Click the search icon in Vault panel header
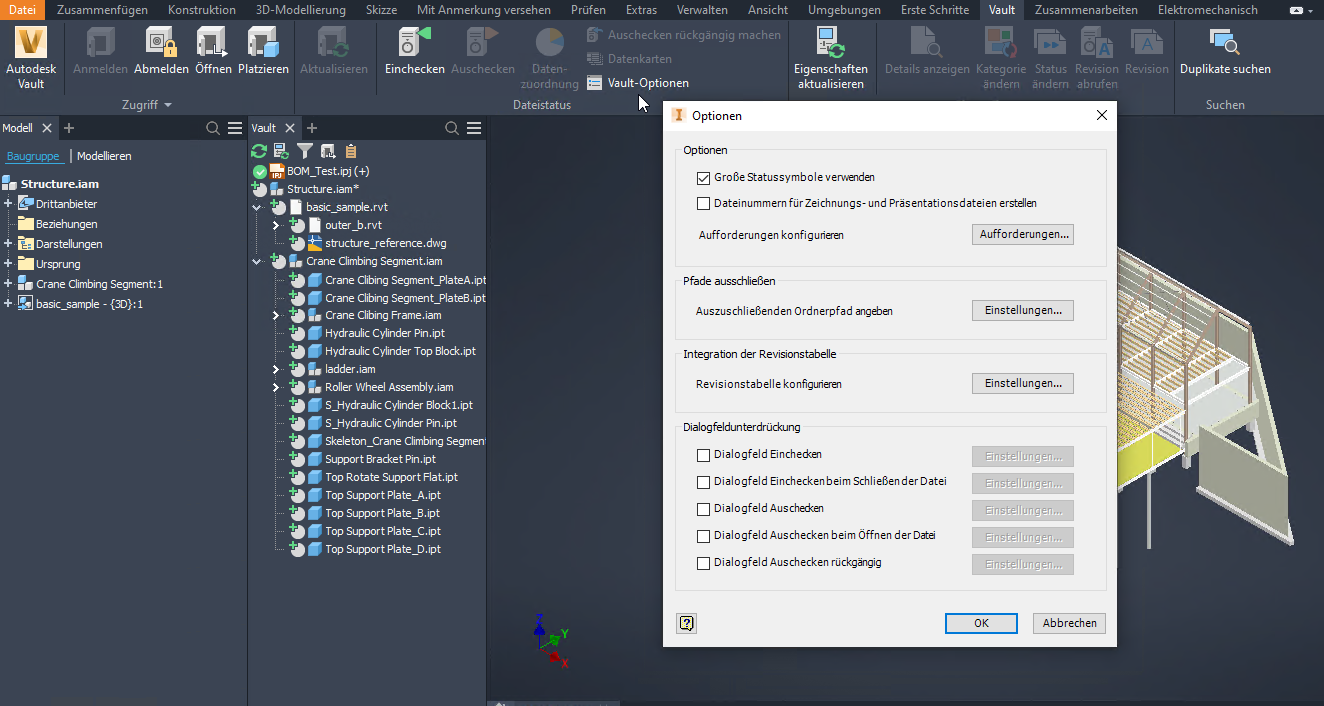 coord(452,128)
